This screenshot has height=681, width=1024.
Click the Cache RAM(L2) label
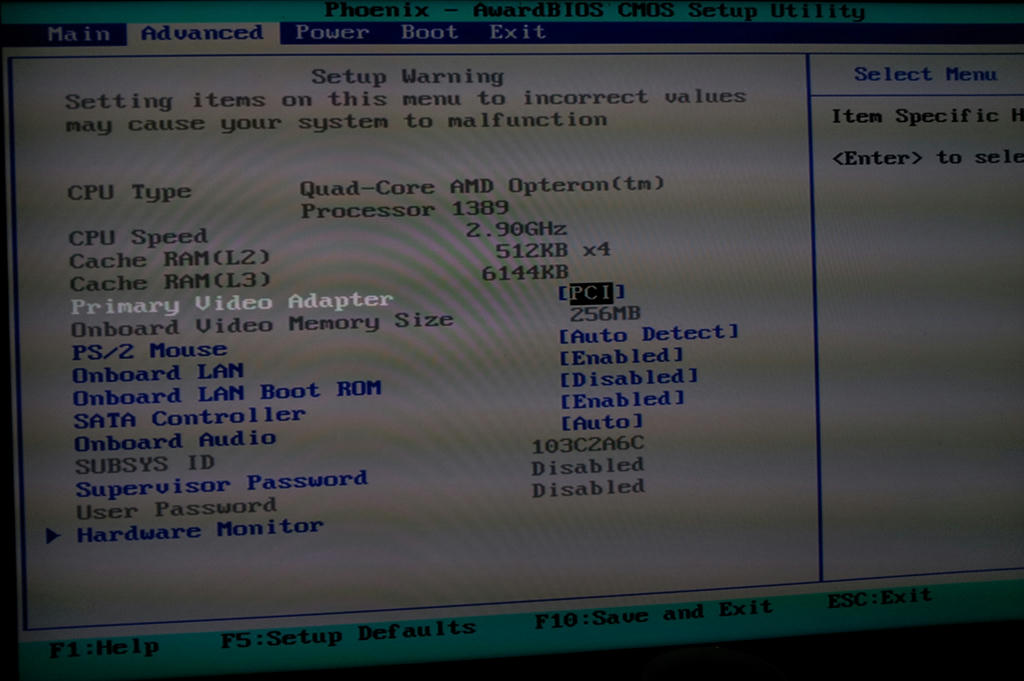[x=169, y=259]
